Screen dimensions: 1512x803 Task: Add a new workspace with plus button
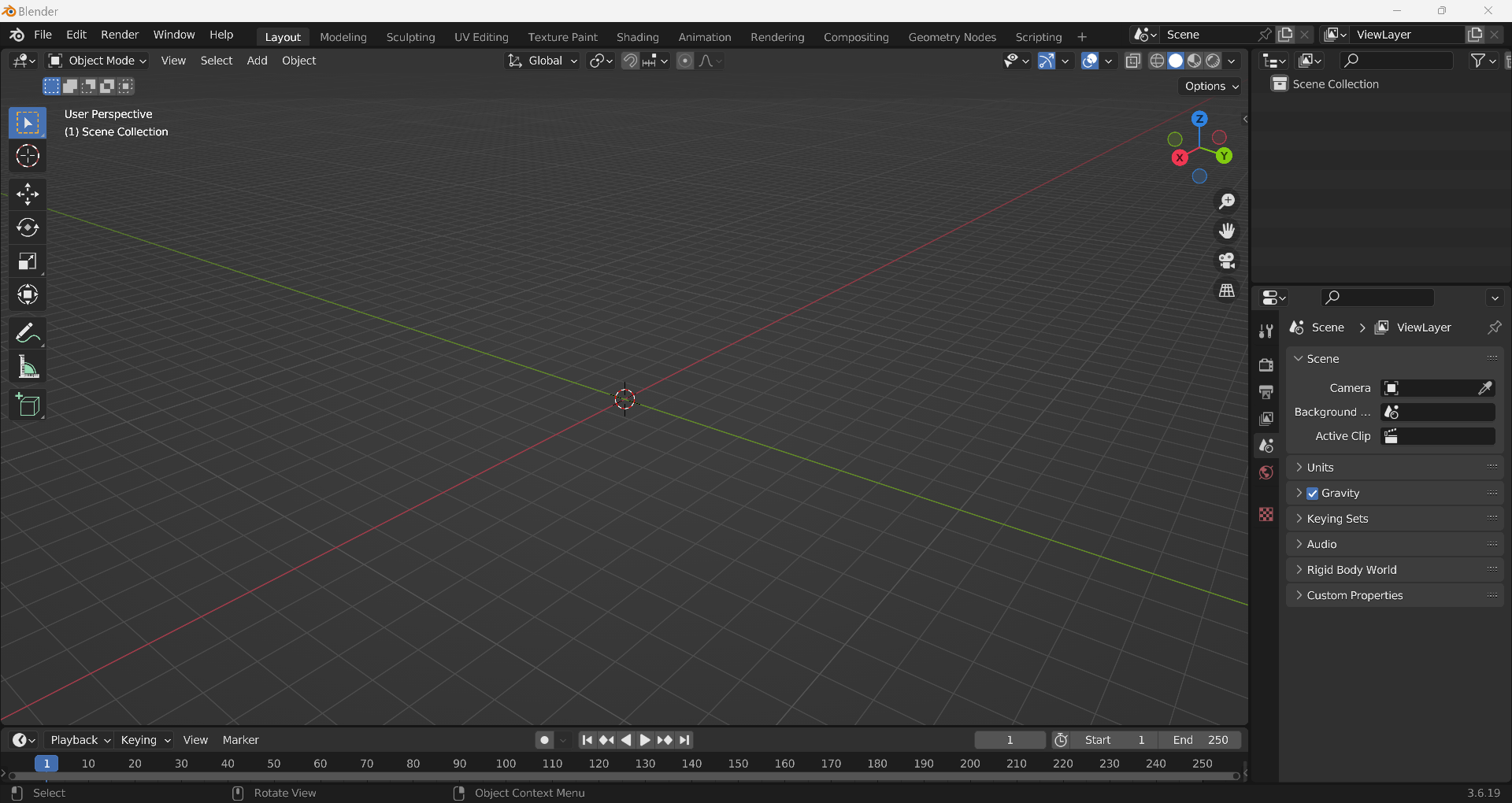tap(1082, 37)
